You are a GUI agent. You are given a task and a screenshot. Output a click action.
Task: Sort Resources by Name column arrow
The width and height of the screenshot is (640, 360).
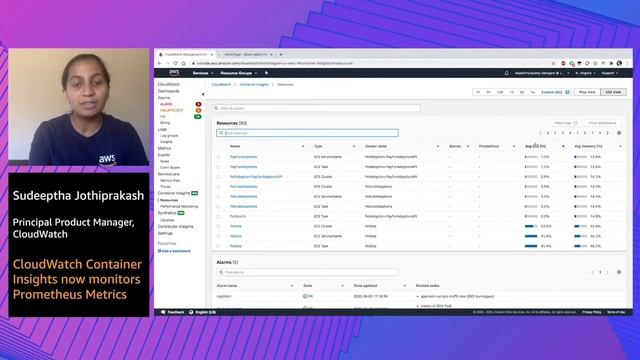coord(303,146)
